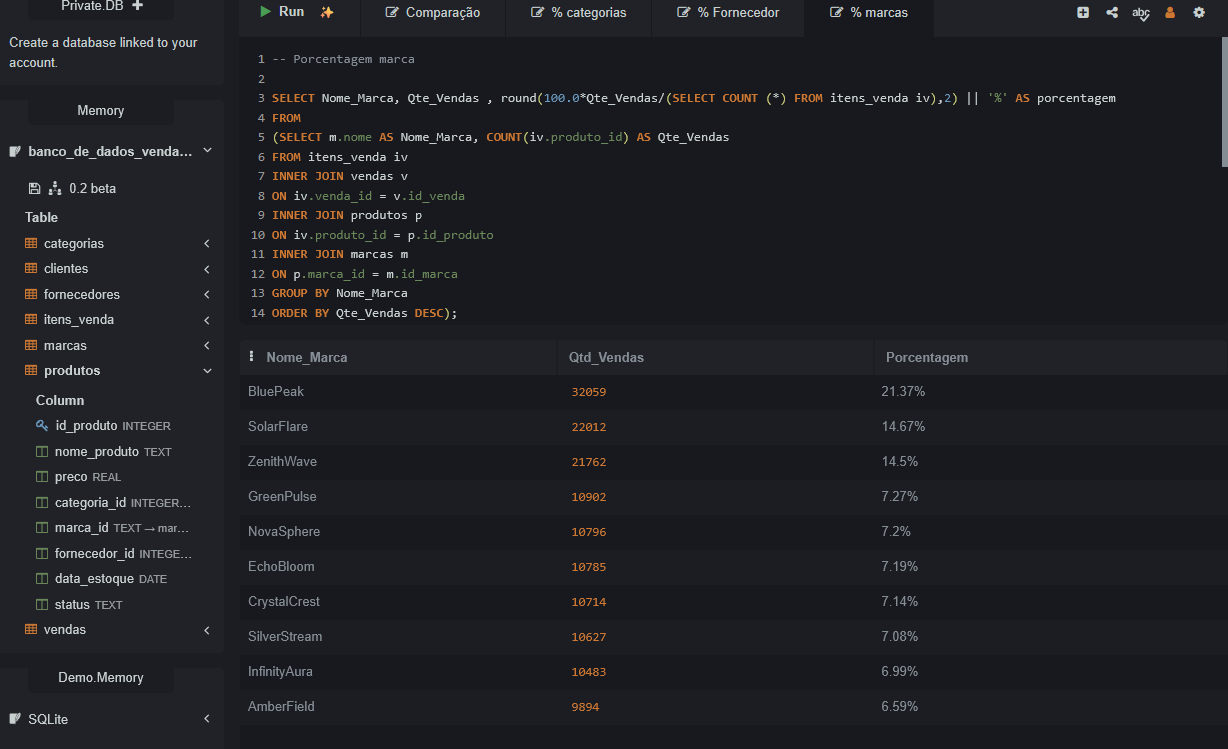Viewport: 1228px width, 749px height.
Task: Select the fornecedores table name
Action: click(82, 294)
